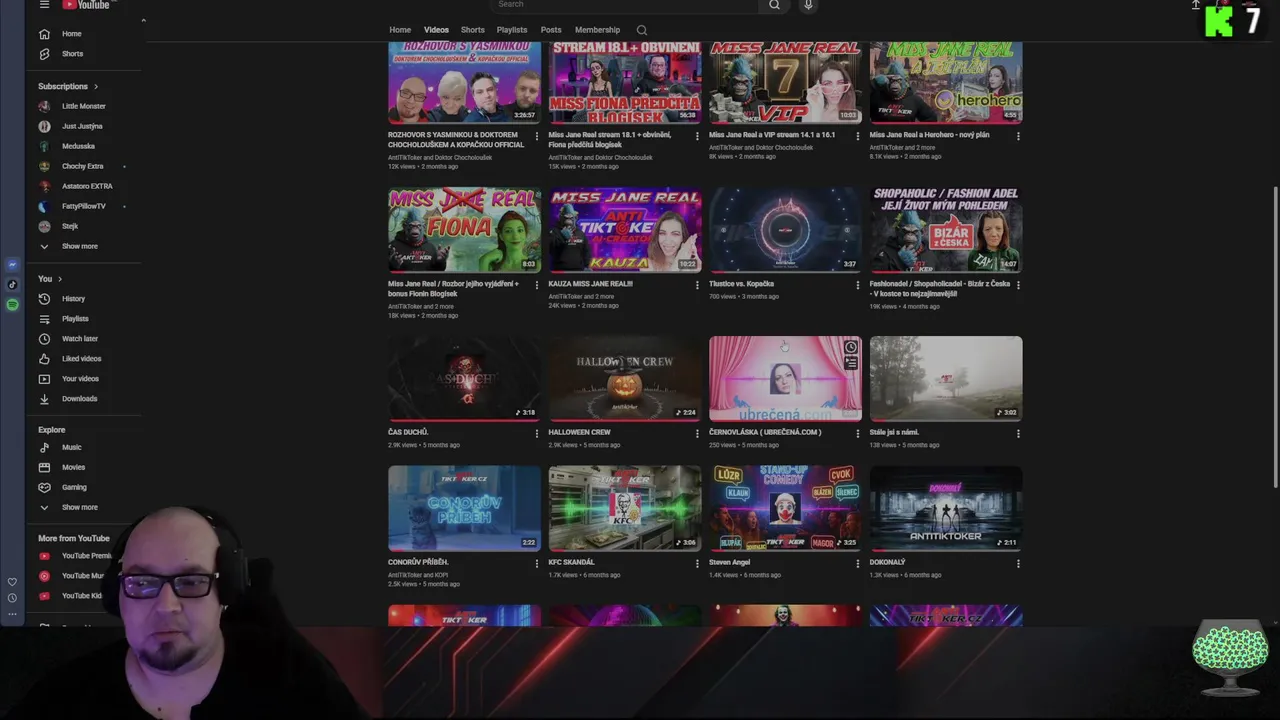The image size is (1280, 720).
Task: Switch to the Playlists channel tab
Action: pos(512,30)
